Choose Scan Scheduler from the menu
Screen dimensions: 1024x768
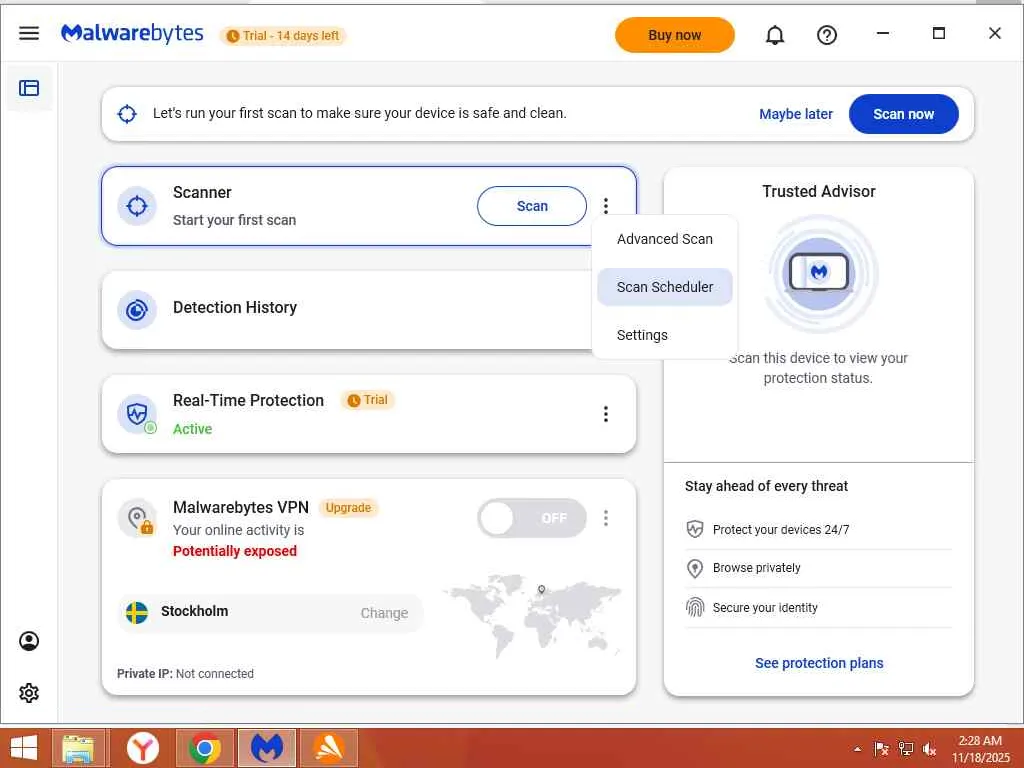[x=665, y=287]
